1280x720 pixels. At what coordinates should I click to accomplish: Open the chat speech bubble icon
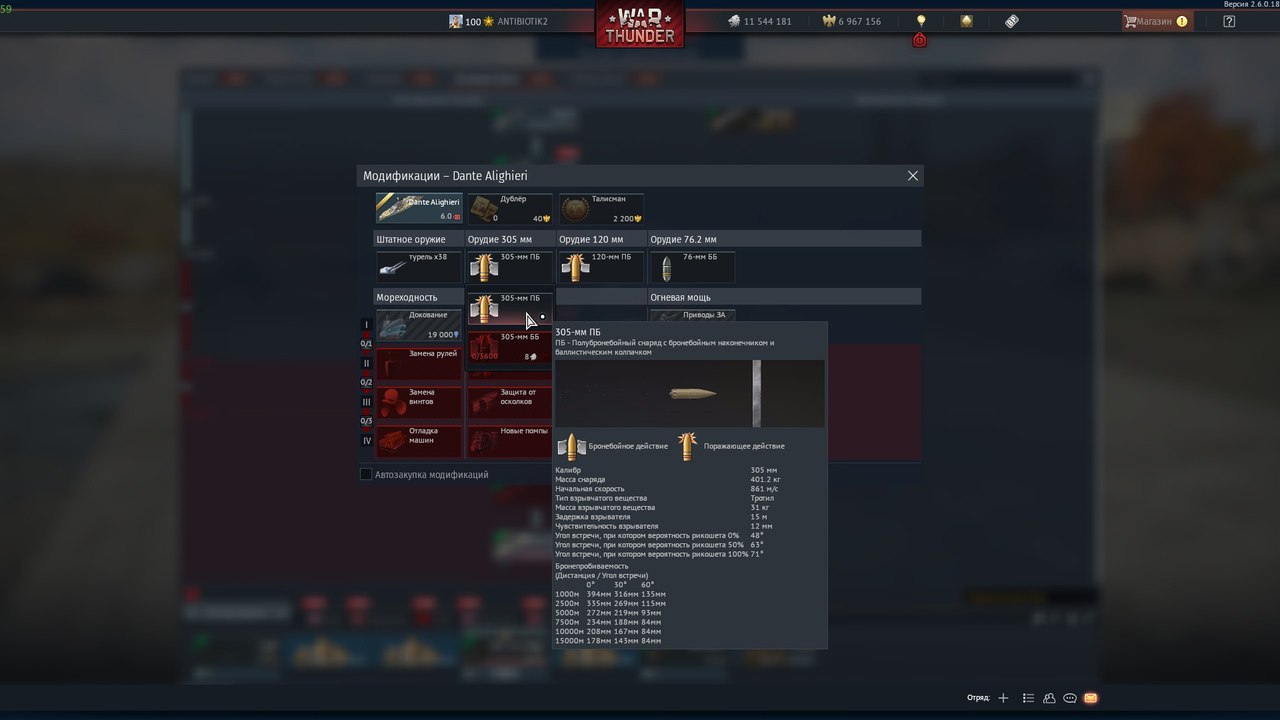[1070, 698]
